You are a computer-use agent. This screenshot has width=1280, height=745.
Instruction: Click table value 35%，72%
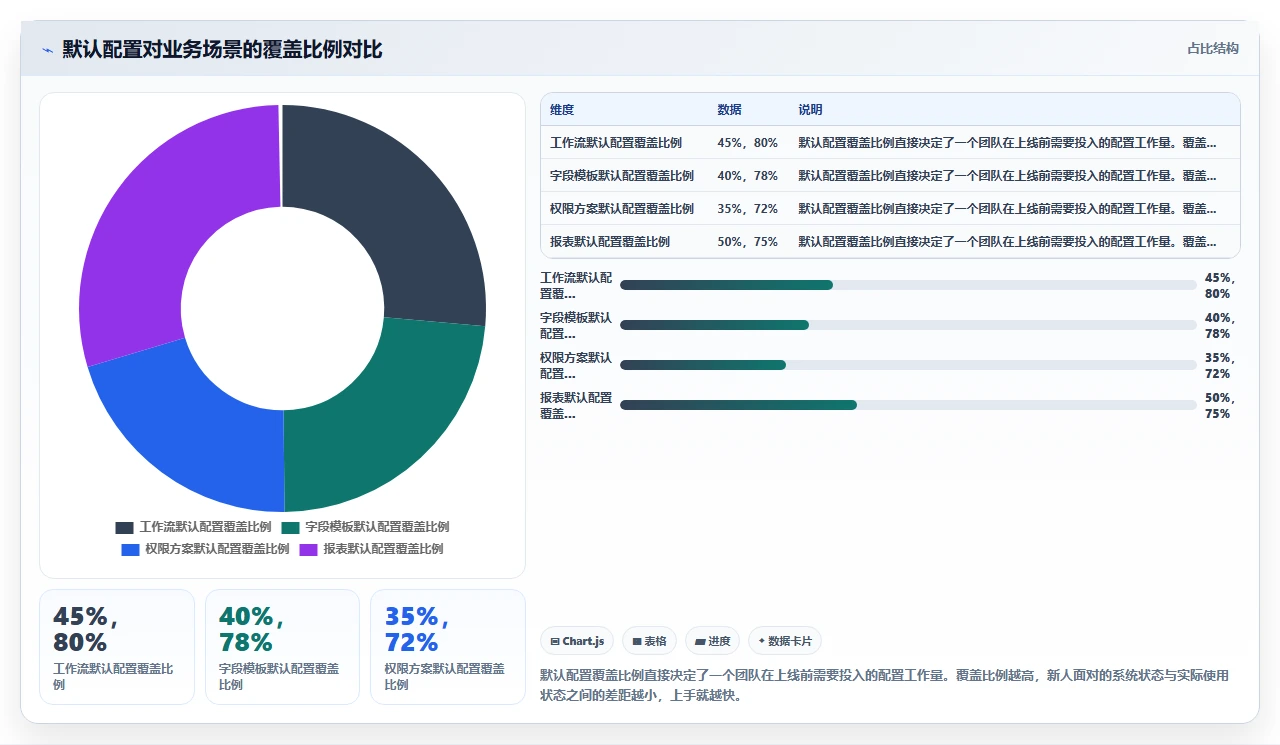747,209
